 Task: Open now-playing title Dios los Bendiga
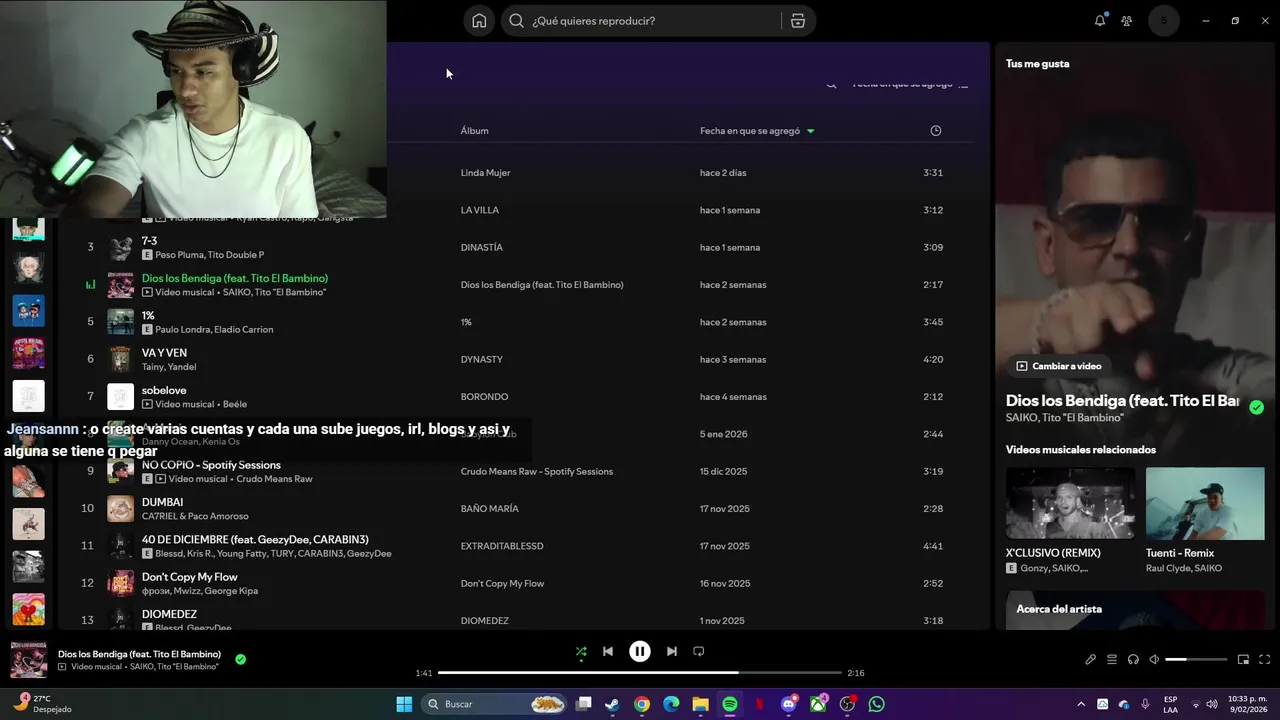[x=139, y=654]
